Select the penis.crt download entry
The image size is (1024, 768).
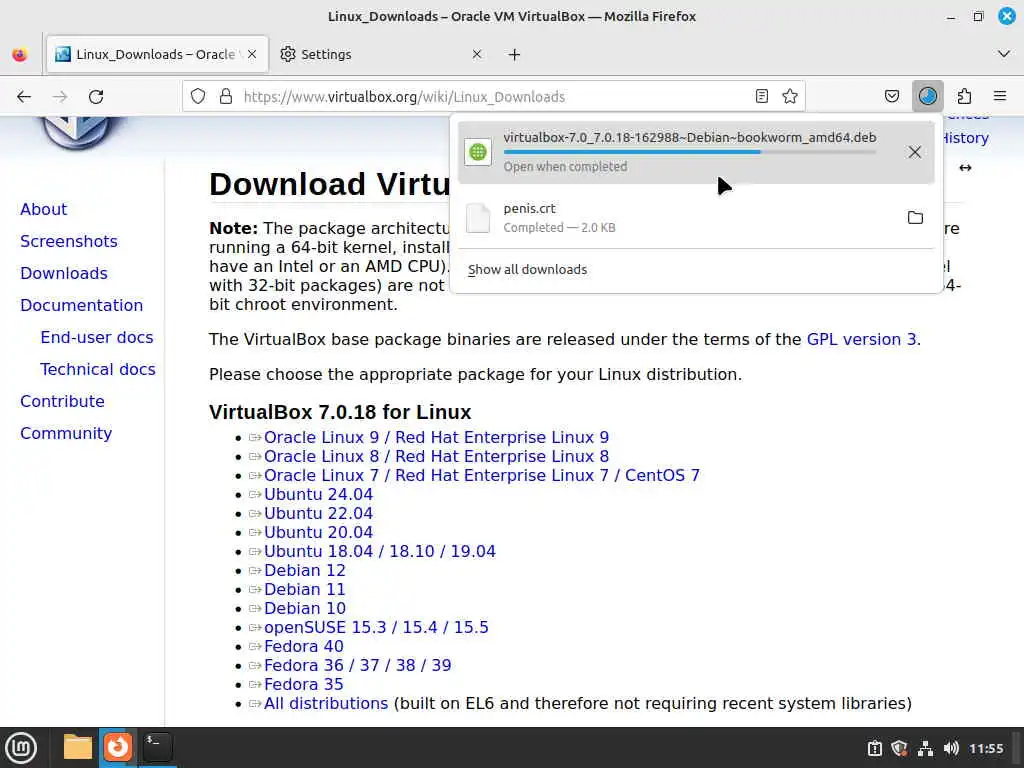click(x=696, y=217)
